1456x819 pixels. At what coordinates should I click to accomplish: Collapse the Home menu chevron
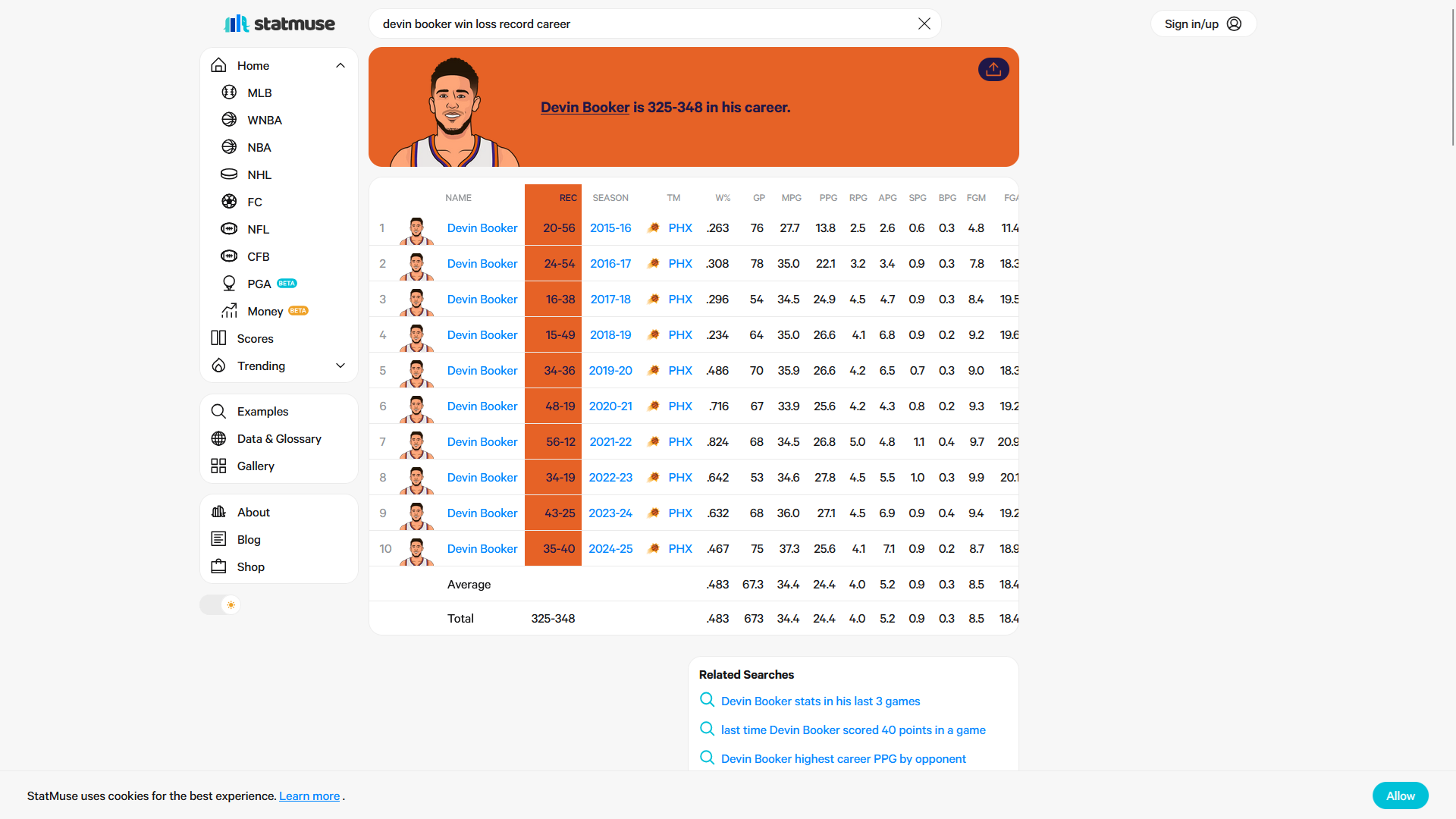(340, 65)
